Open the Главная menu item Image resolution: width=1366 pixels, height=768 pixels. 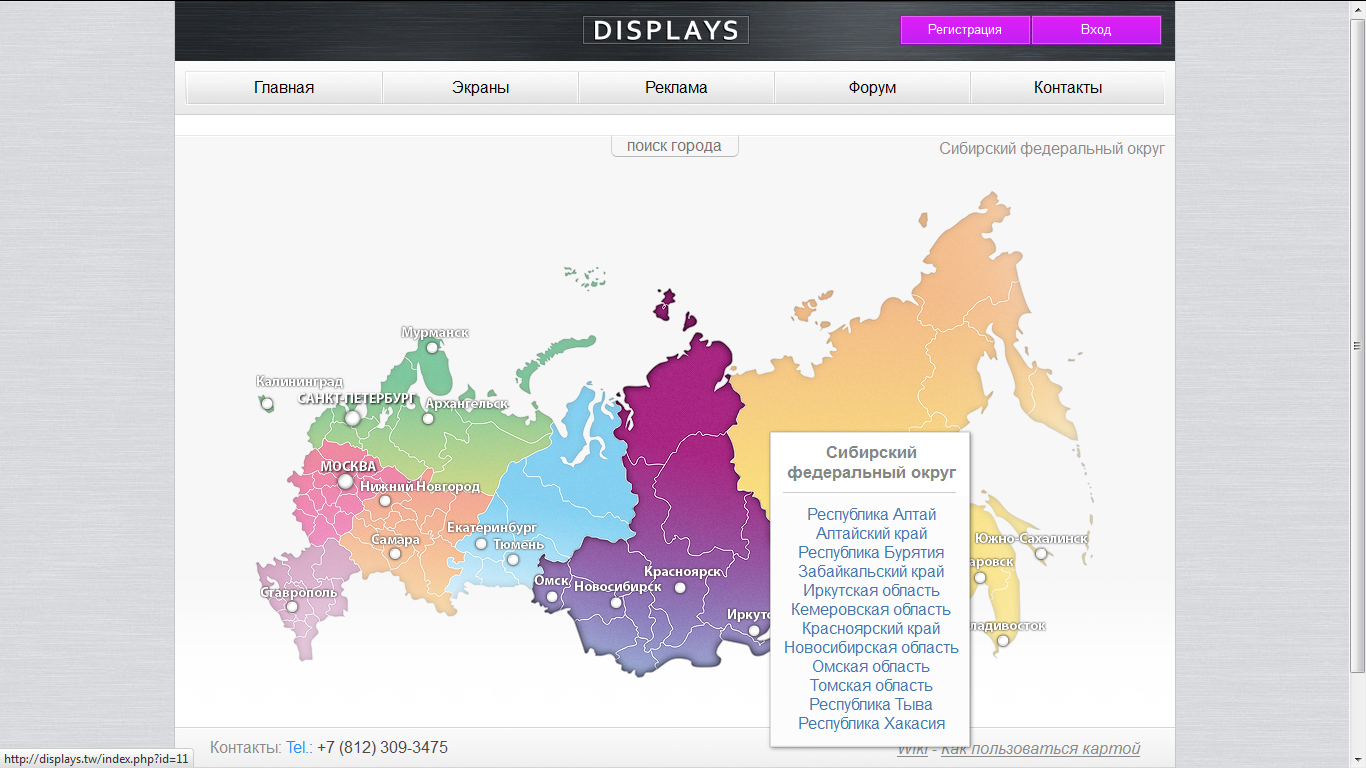(x=284, y=88)
